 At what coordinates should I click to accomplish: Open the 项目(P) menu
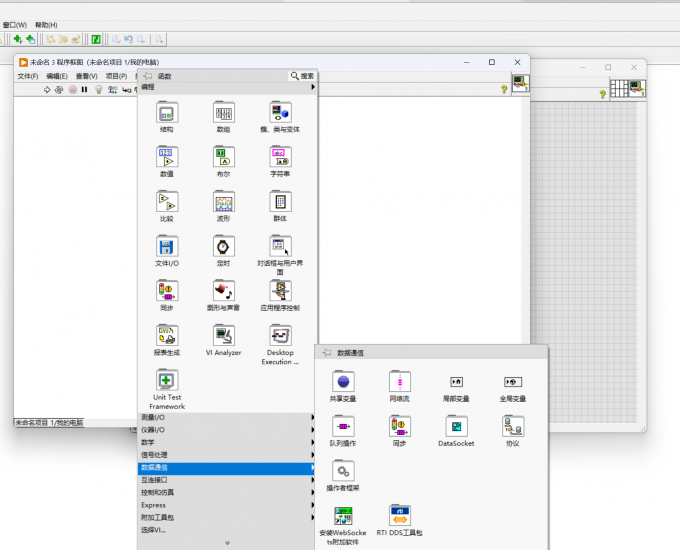[117, 76]
